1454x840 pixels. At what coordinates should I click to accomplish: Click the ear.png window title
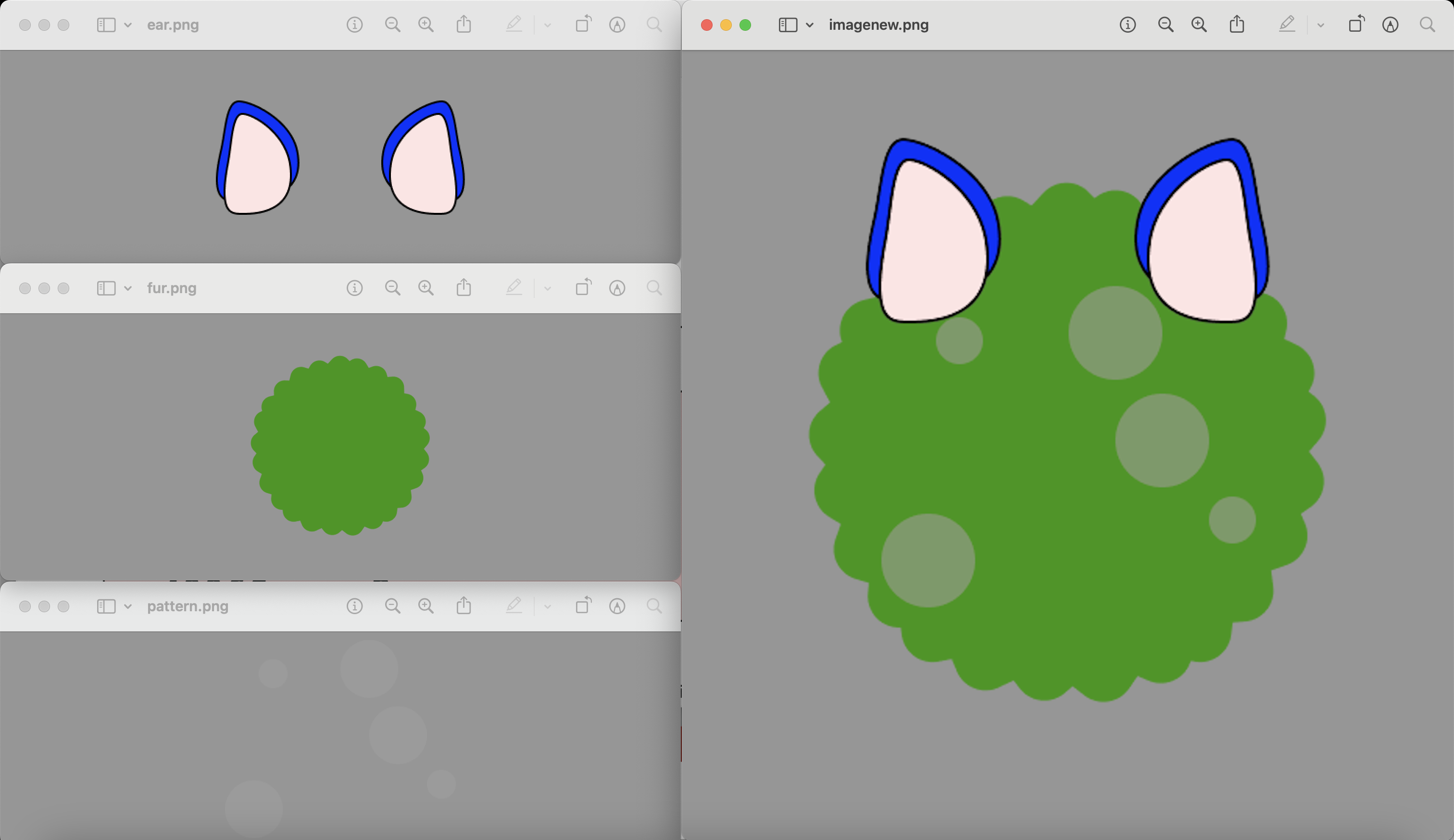173,25
